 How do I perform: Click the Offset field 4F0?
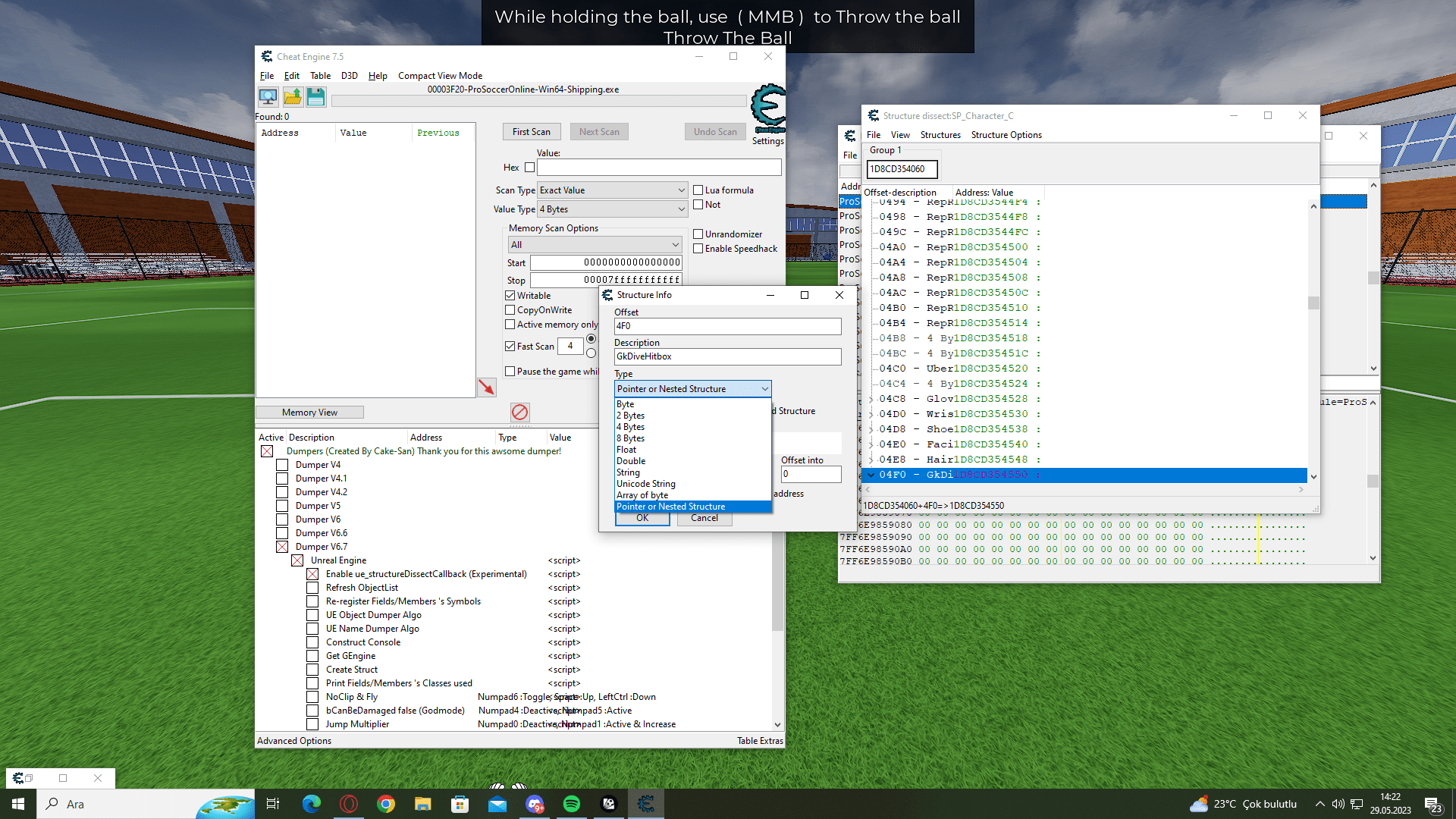727,326
